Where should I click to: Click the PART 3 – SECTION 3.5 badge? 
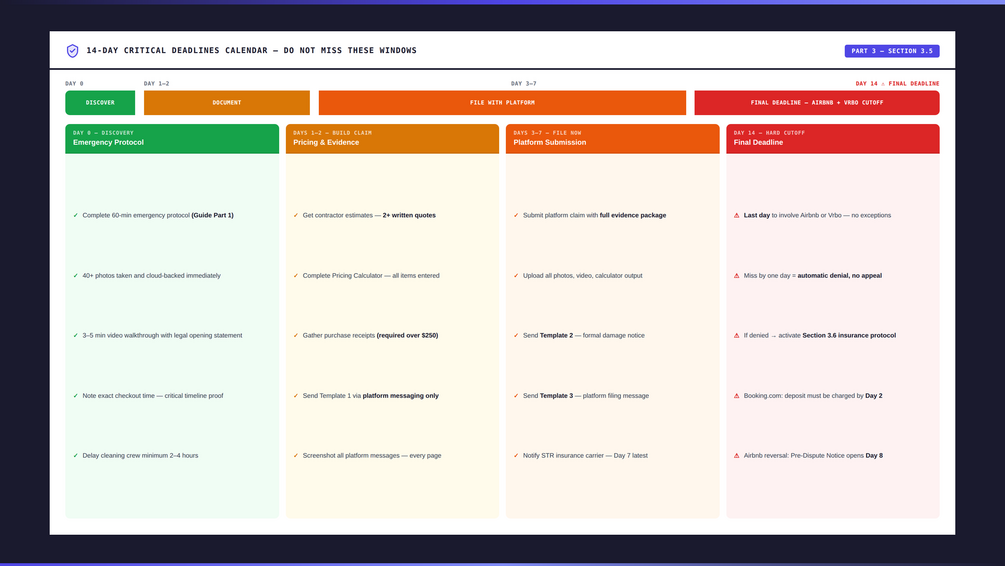(892, 51)
